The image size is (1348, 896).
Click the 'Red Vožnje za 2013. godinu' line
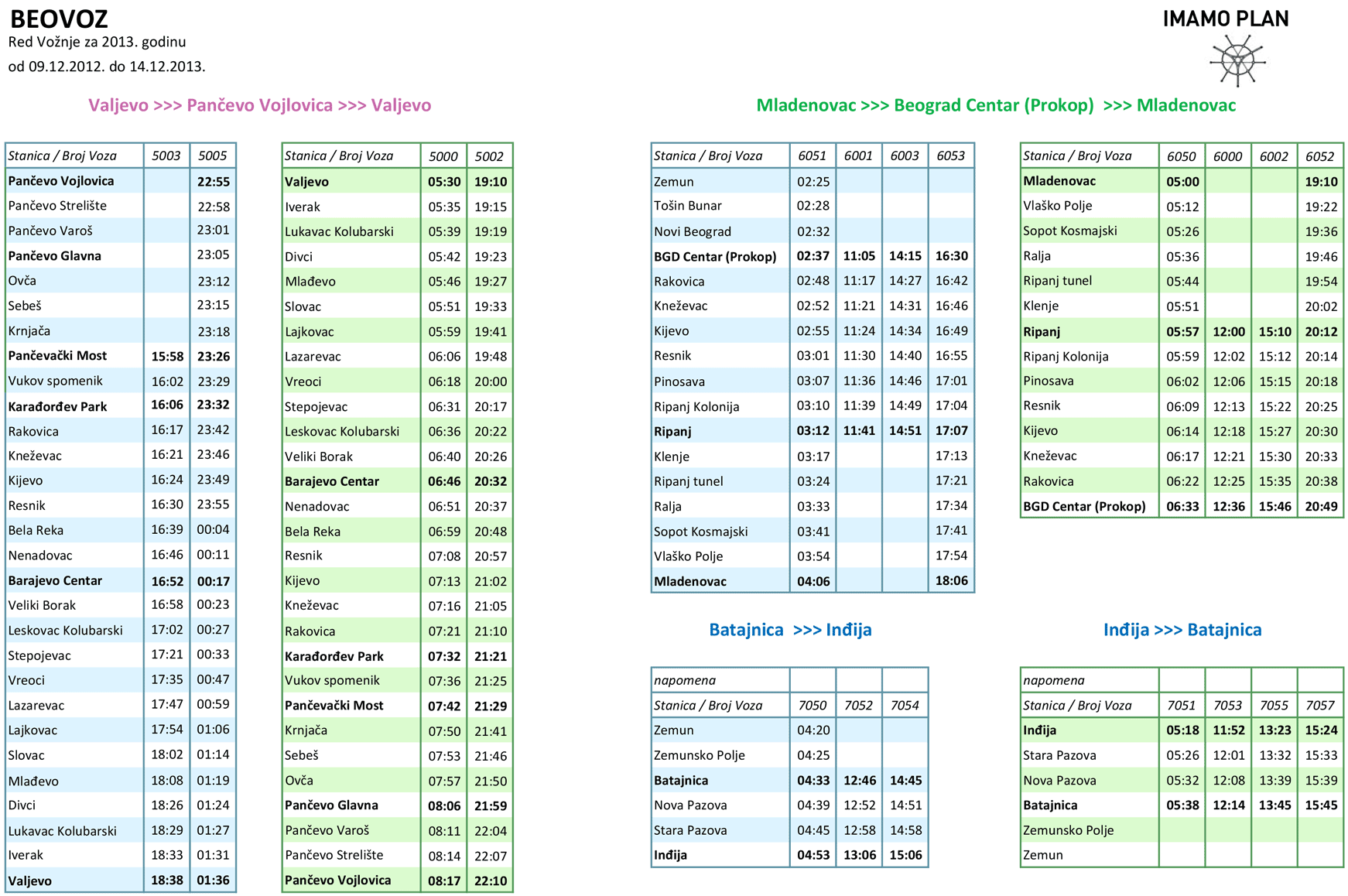[x=98, y=42]
